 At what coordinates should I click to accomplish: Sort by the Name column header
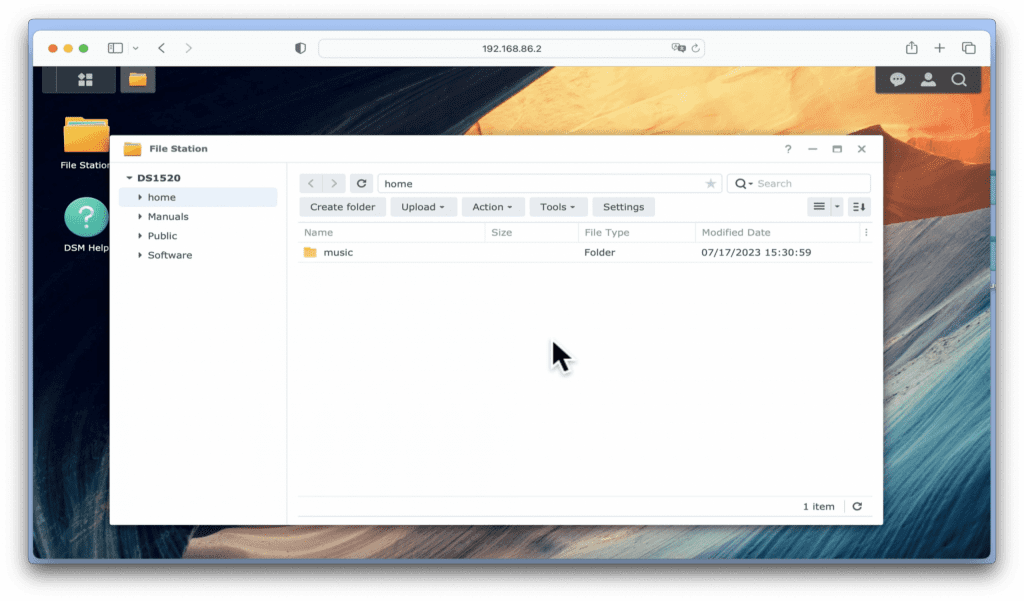pos(392,233)
